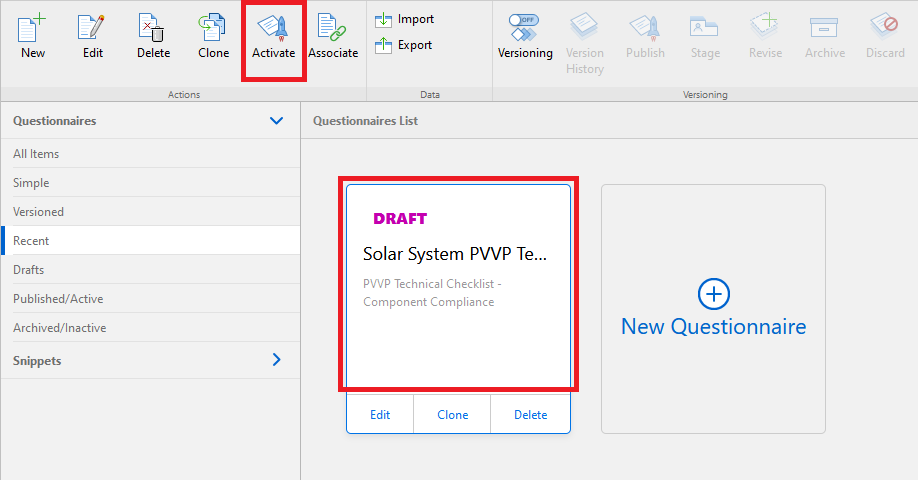Collapse the Questionnaires section
918x480 pixels.
276,121
